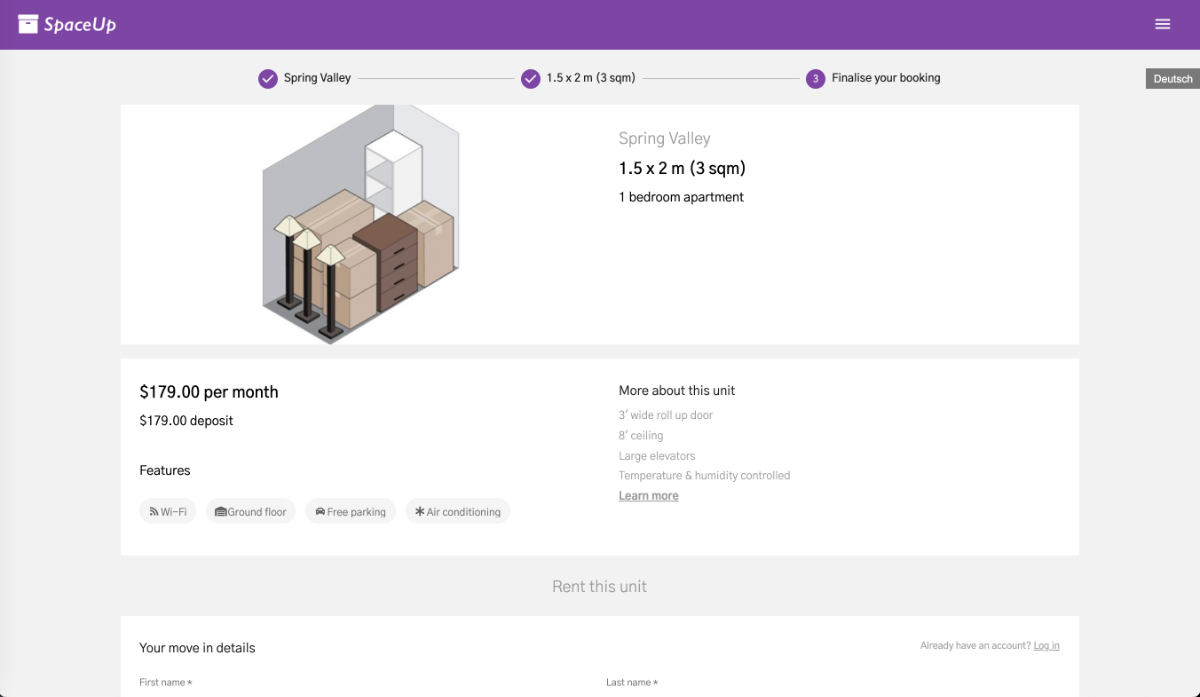The width and height of the screenshot is (1200, 697).
Task: Click the '1.5 x 2 m (3 sqm)' unit title
Action: click(682, 168)
